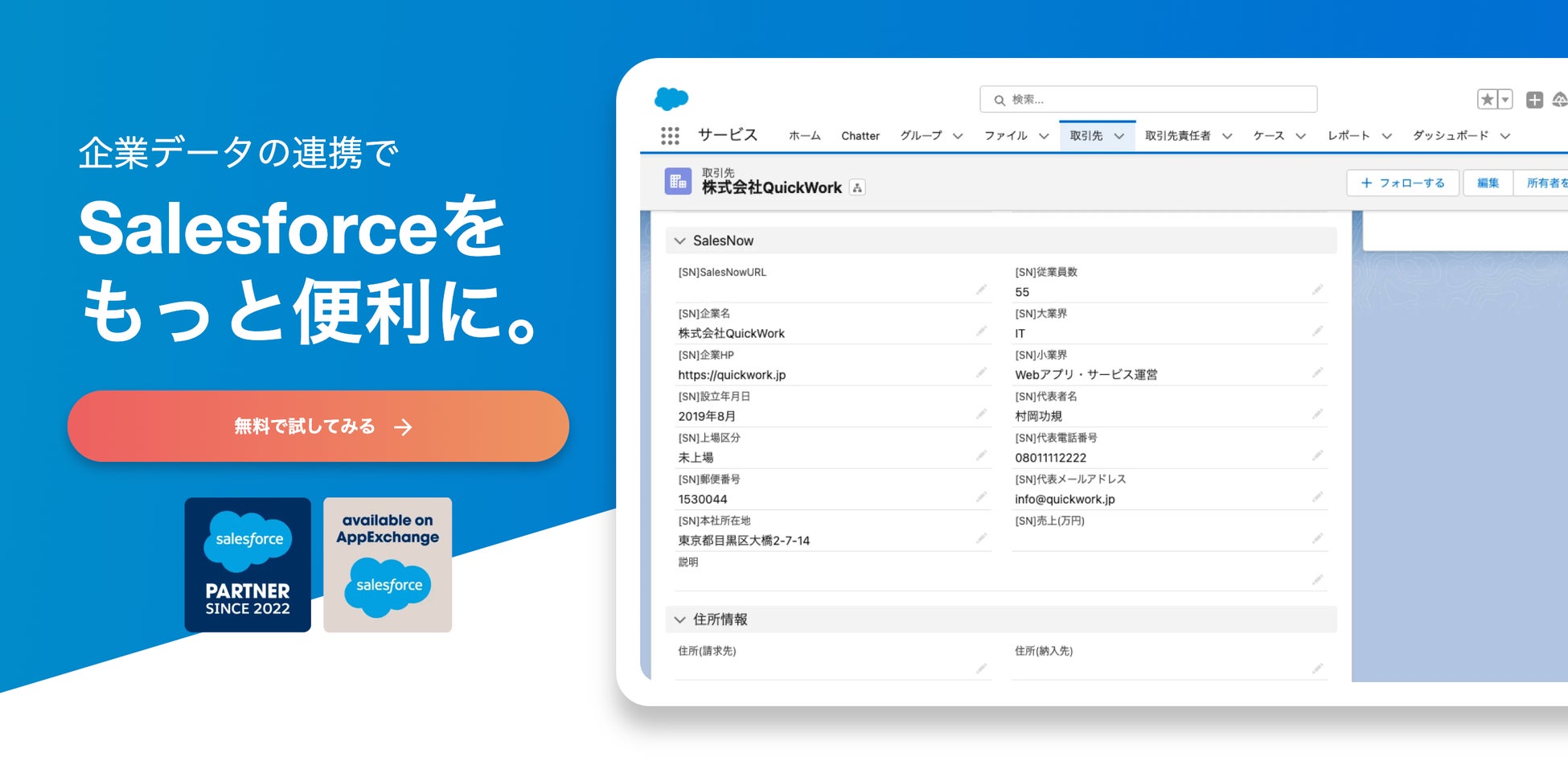Edit the [SN]代表電話番号 field pencil icon
The height and width of the screenshot is (782, 1568).
click(1317, 455)
